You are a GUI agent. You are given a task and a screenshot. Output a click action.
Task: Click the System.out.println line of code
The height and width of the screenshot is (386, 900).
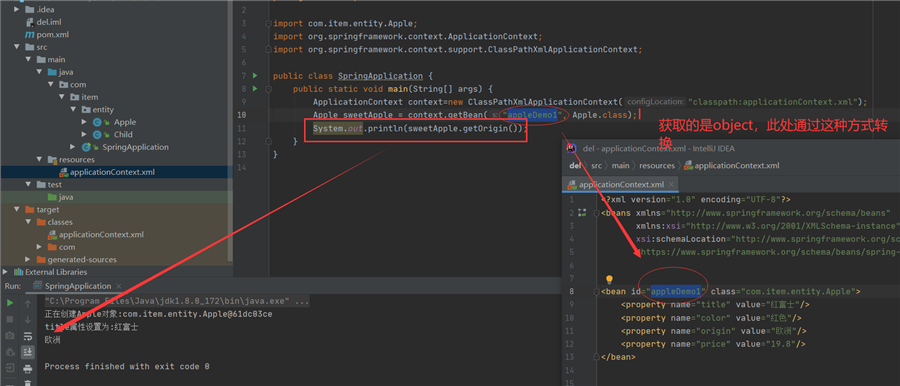pos(420,128)
